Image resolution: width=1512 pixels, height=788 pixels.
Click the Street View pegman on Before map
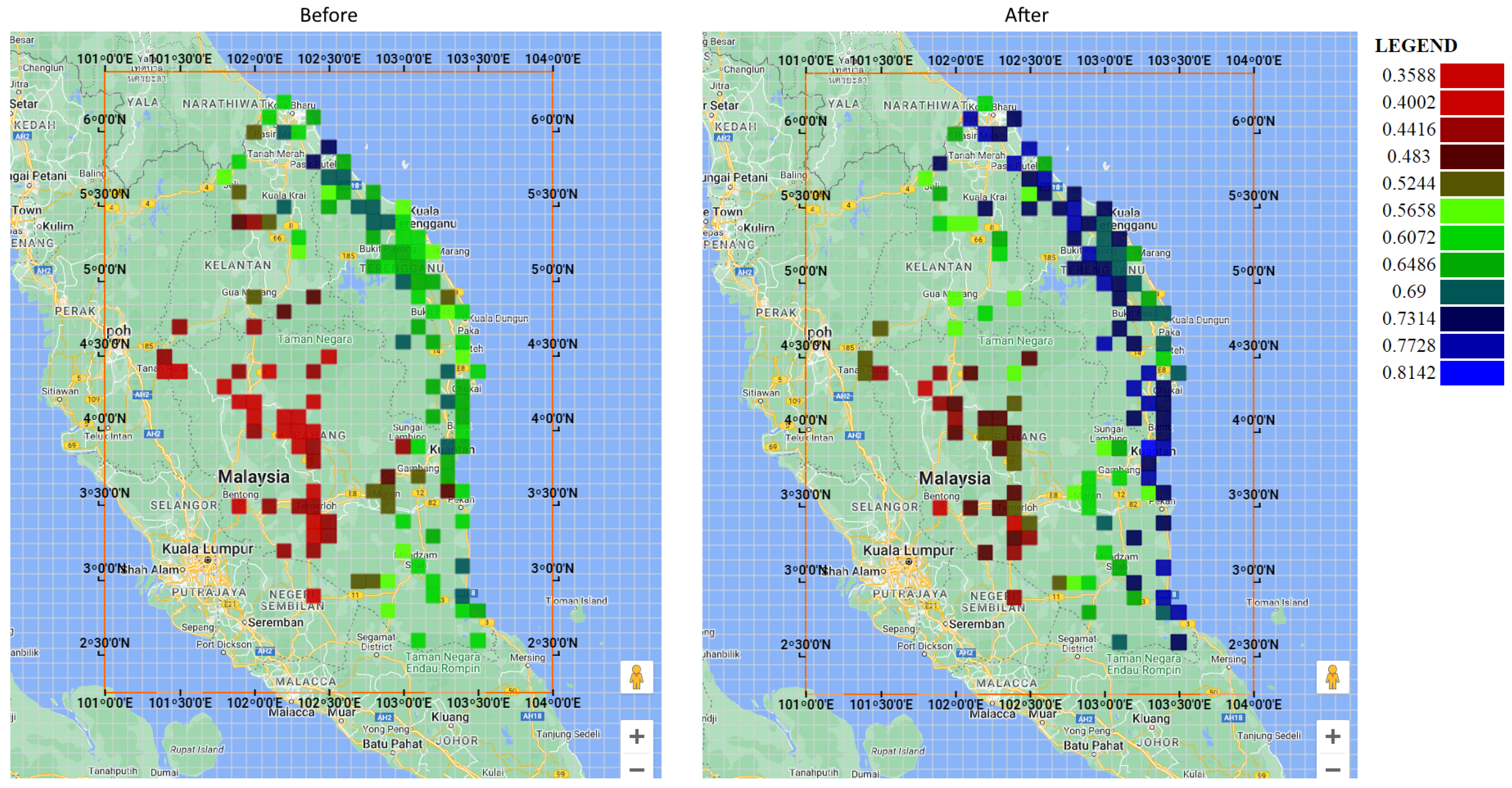pos(636,677)
